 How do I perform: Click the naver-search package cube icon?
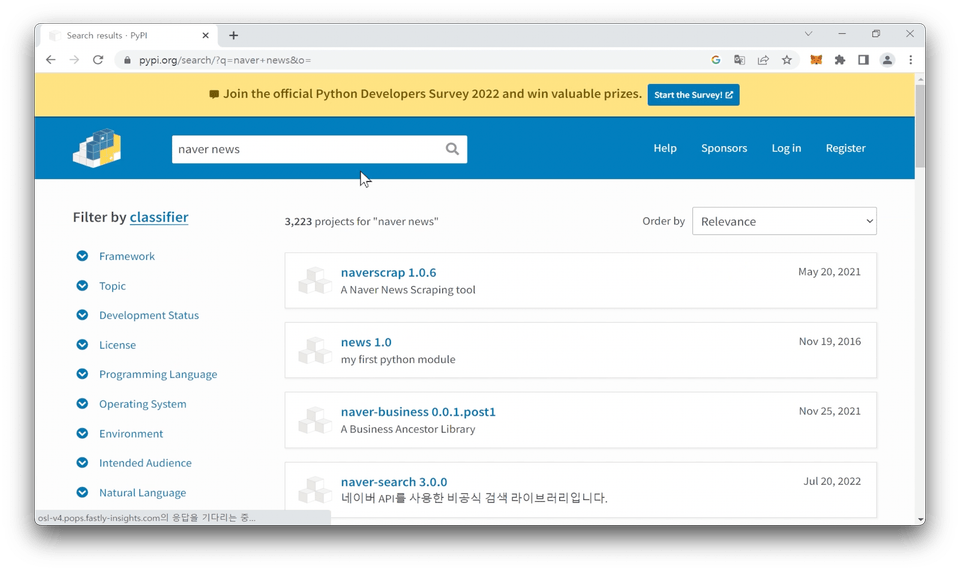pyautogui.click(x=315, y=490)
